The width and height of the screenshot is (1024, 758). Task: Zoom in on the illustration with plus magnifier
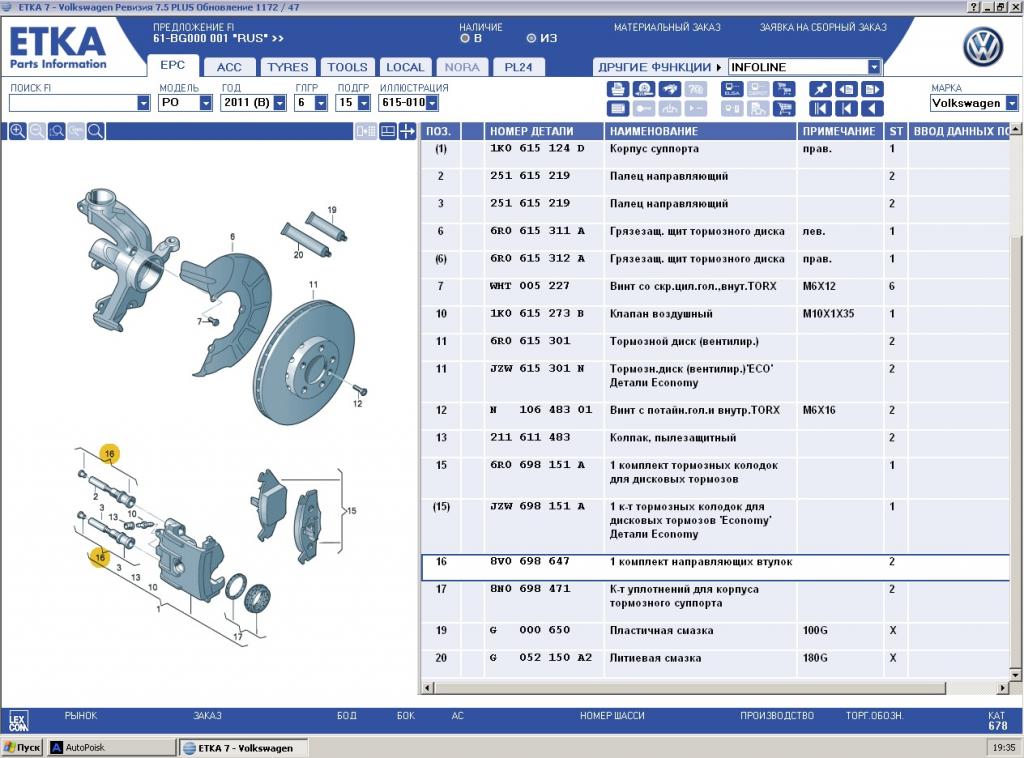[x=18, y=131]
